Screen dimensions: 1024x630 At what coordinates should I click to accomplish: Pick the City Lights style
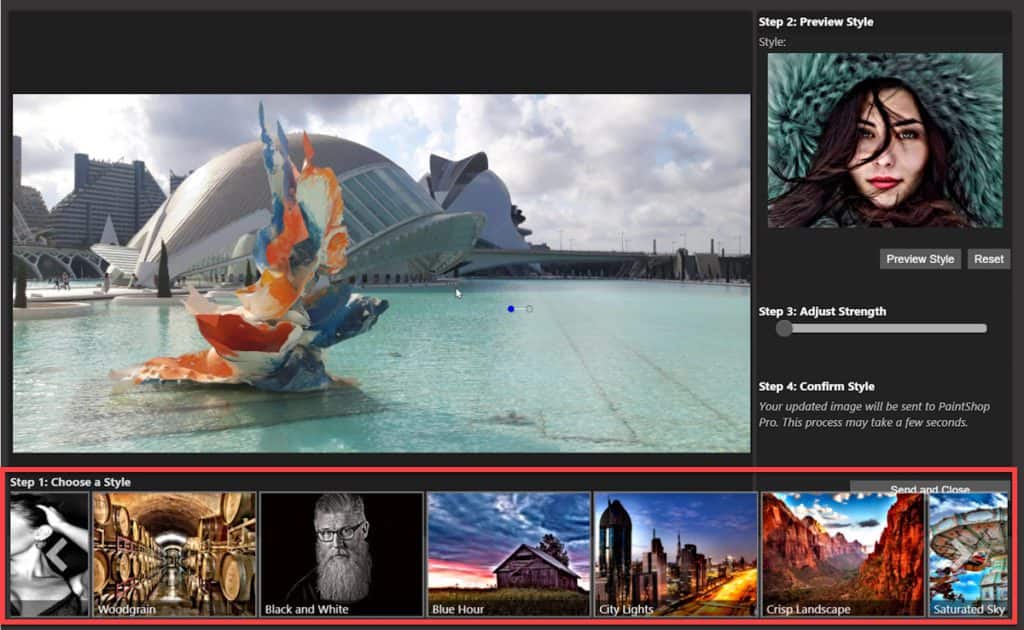click(675, 555)
